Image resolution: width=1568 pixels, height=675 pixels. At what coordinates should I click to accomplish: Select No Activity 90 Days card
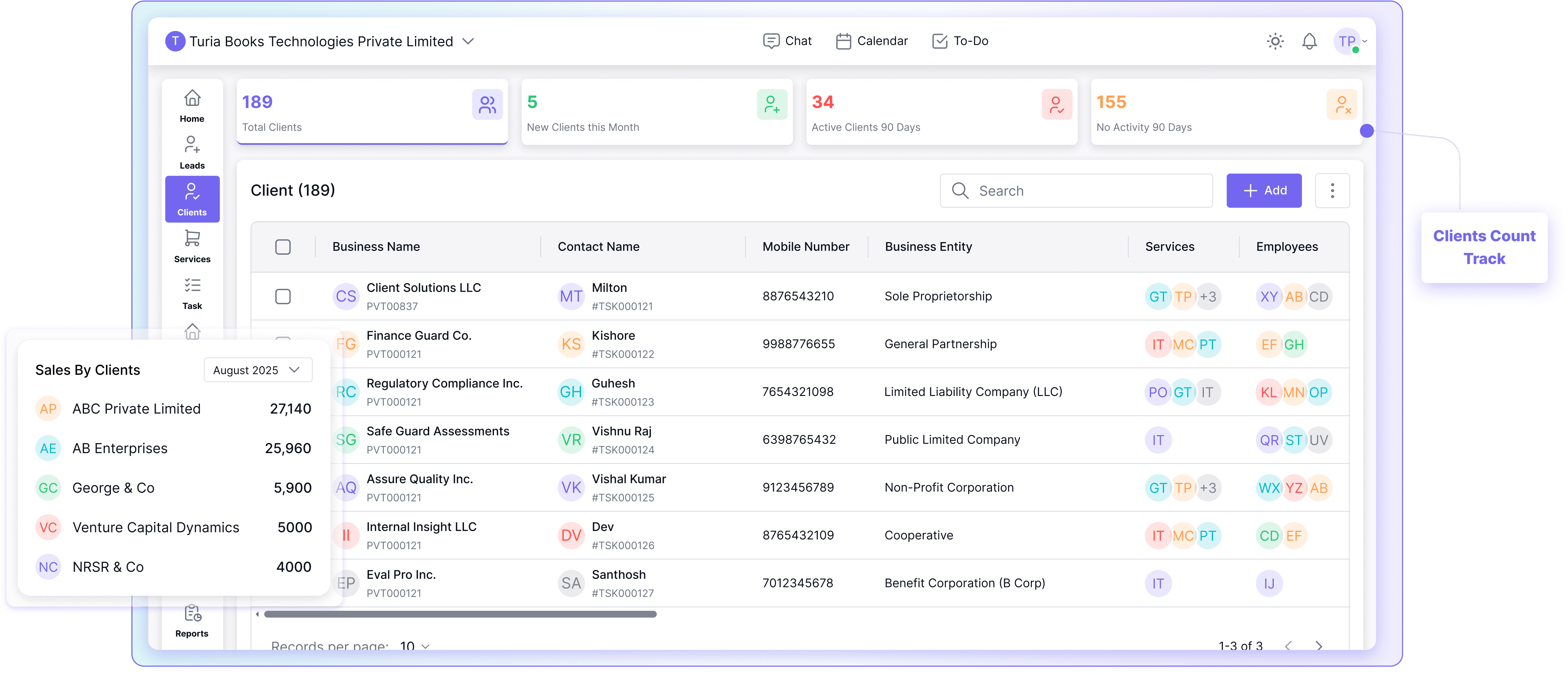(x=1227, y=112)
